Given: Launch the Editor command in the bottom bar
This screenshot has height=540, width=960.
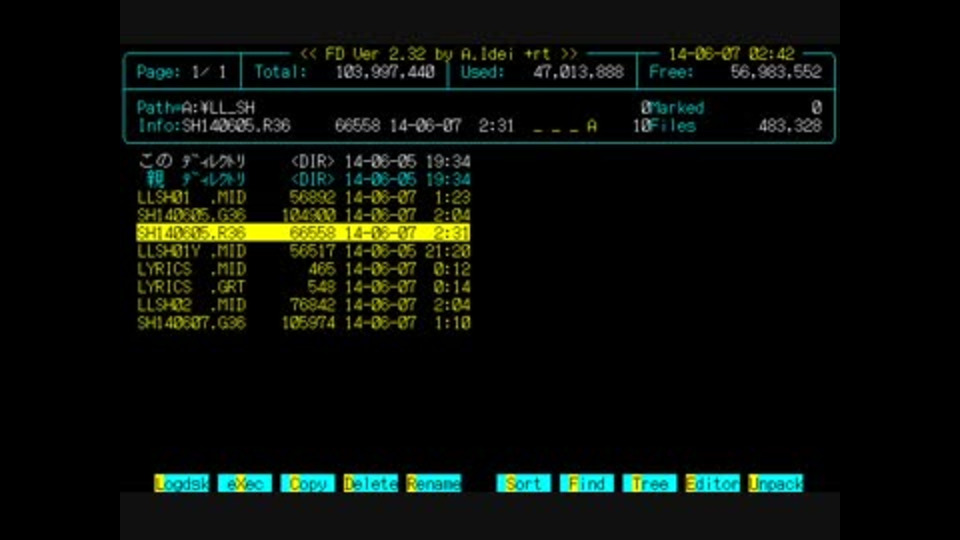Looking at the screenshot, I should (713, 484).
